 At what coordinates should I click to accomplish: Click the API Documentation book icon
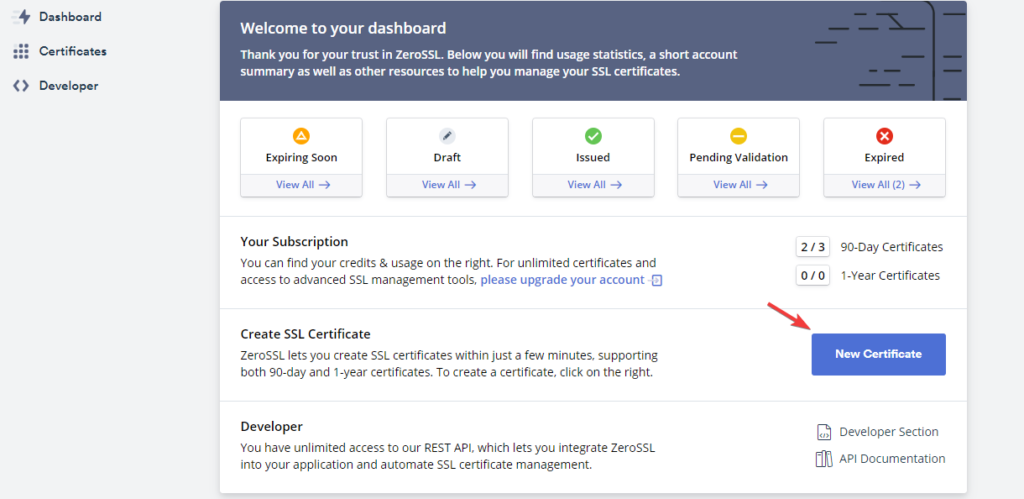click(824, 459)
